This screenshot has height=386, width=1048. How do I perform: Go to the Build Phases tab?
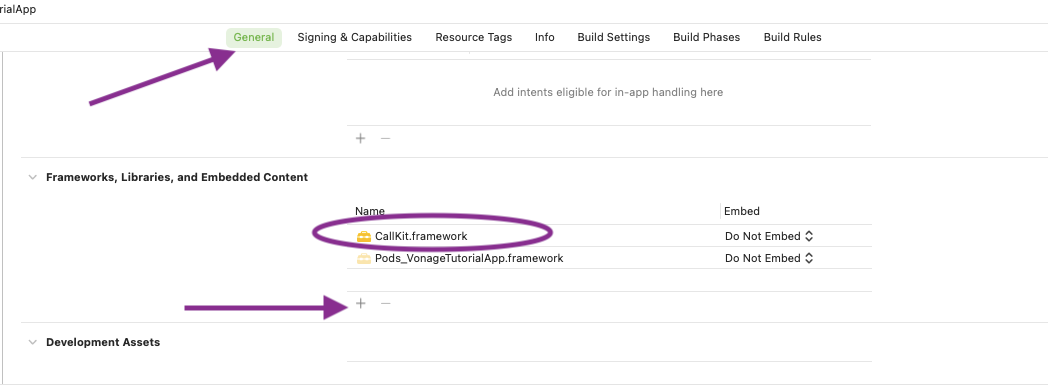coord(706,37)
